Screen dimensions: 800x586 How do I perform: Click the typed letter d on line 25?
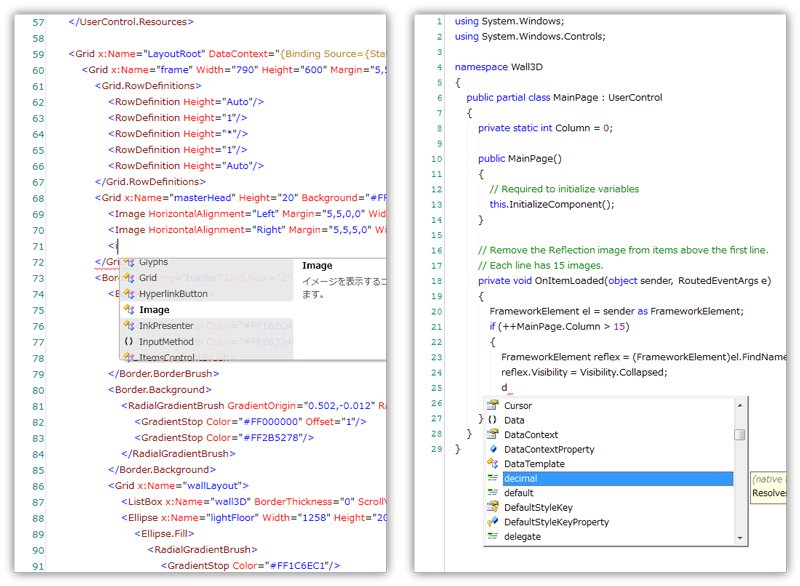coord(504,388)
